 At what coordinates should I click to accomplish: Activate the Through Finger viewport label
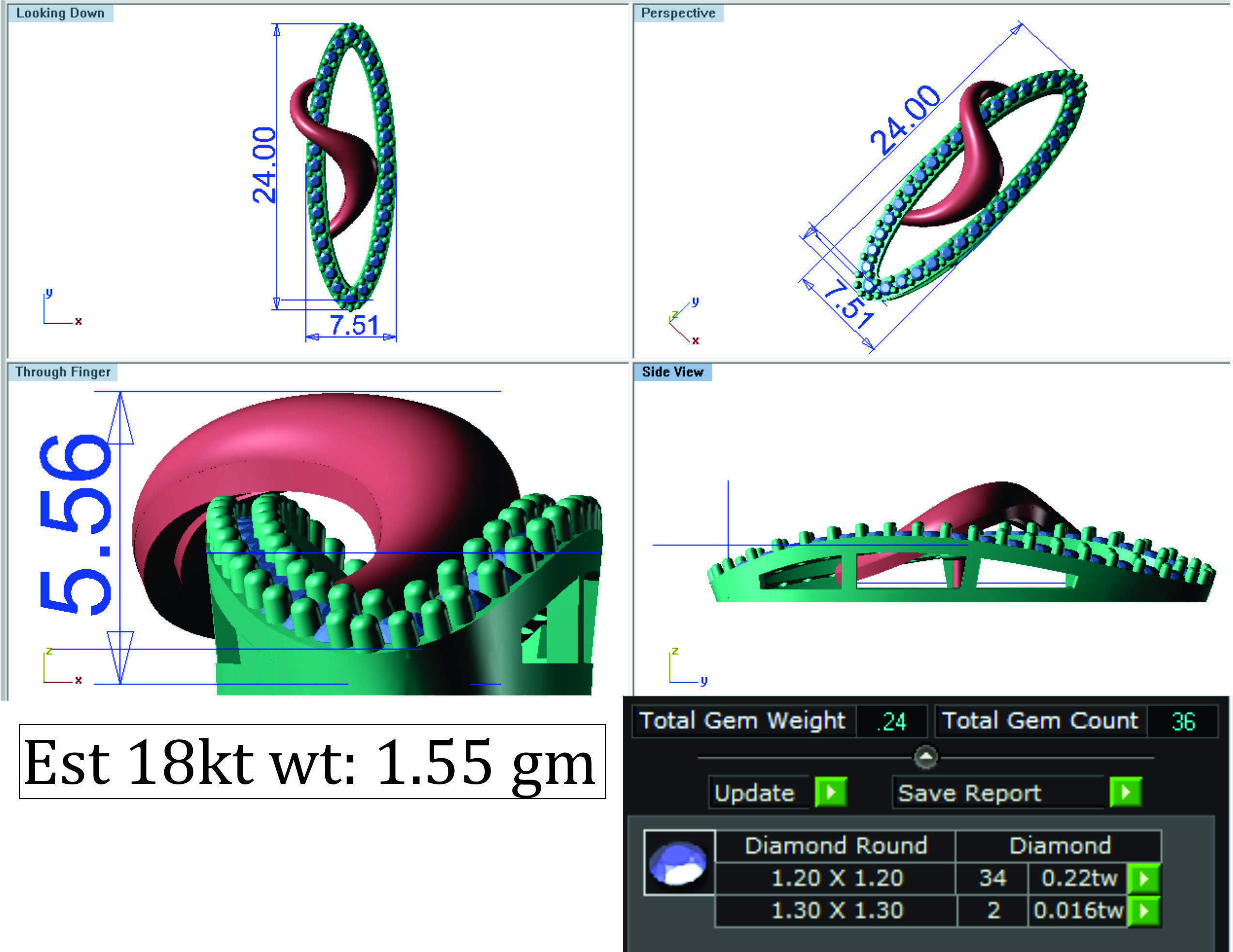coord(63,372)
